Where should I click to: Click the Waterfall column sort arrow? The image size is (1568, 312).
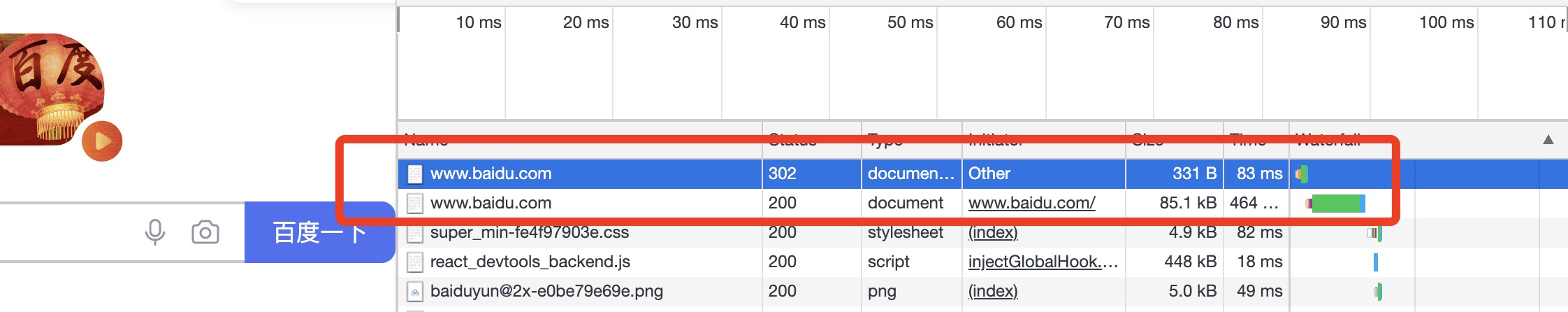click(x=1548, y=140)
